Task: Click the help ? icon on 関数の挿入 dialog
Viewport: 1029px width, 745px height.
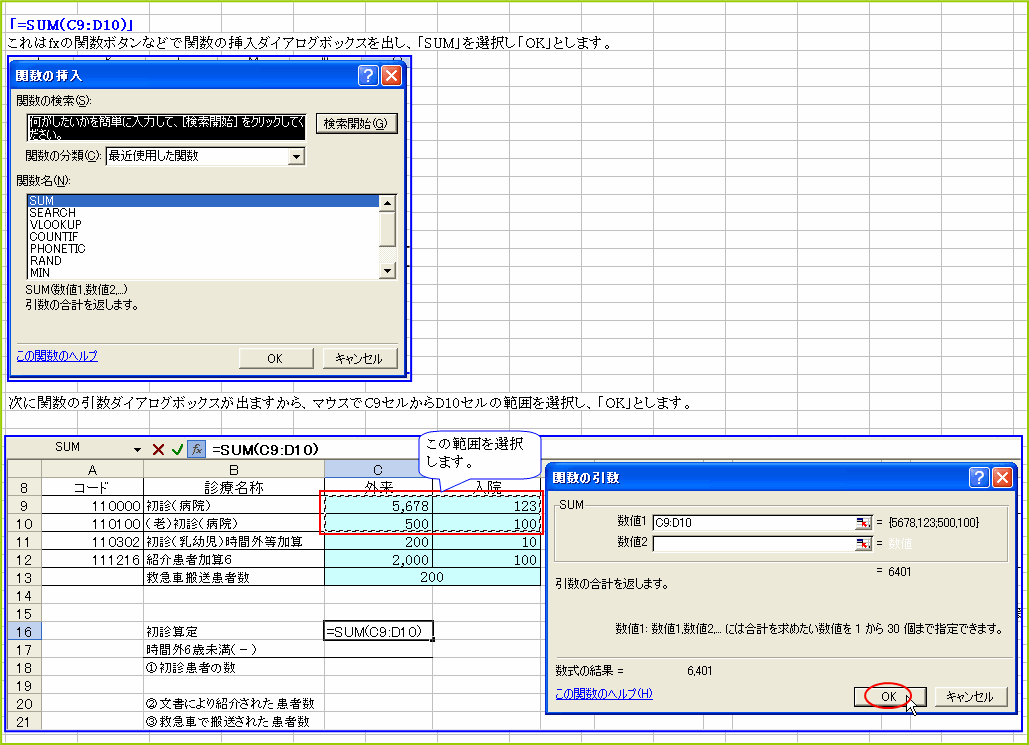Action: [368, 75]
